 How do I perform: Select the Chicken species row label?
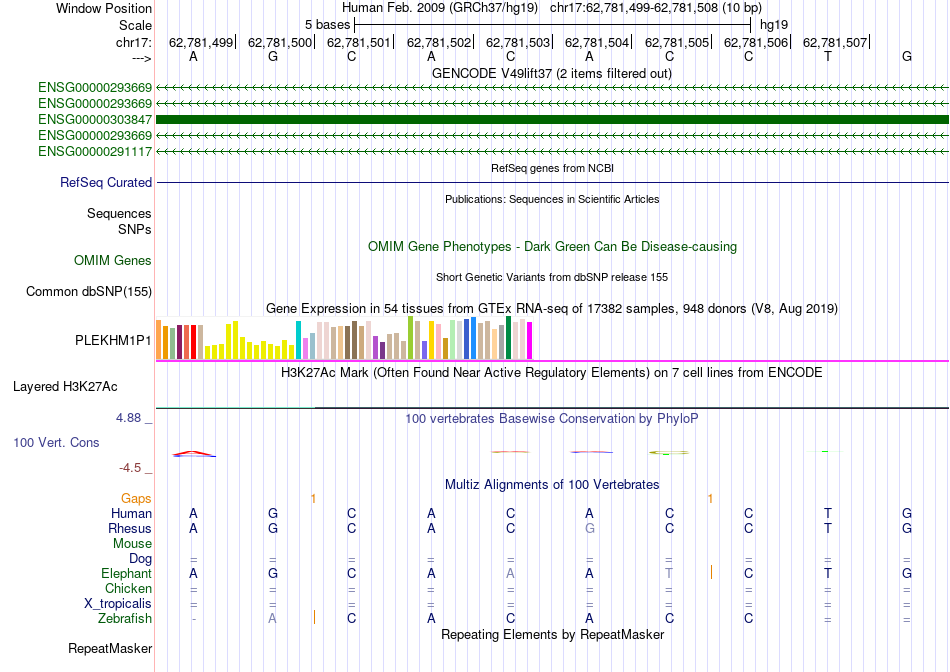(128, 588)
